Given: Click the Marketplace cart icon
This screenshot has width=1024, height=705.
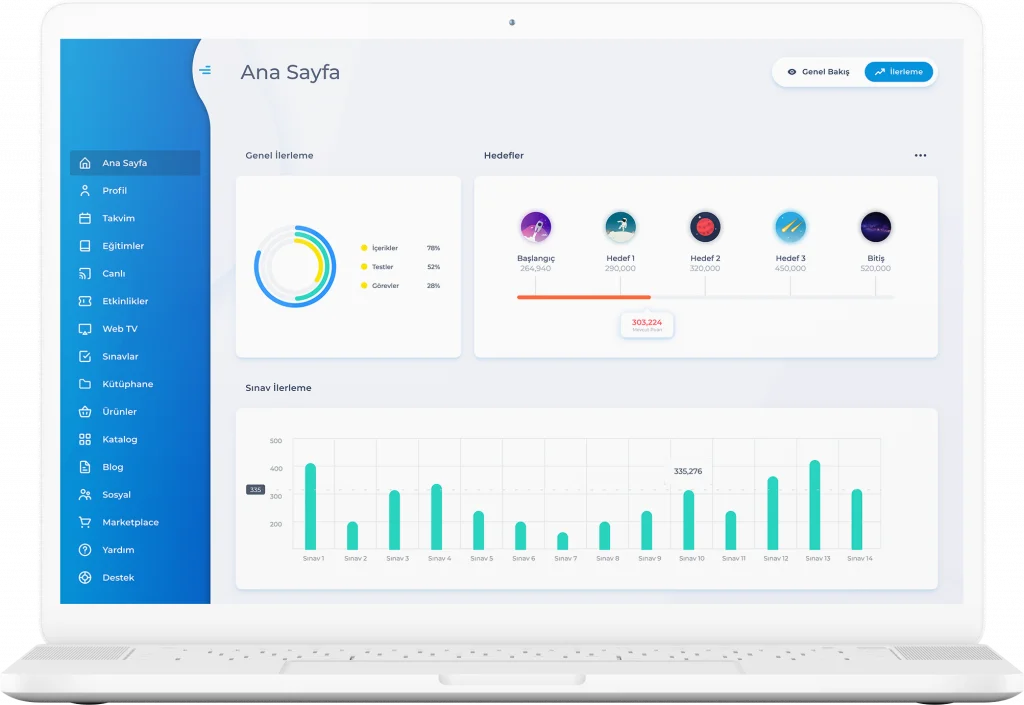Looking at the screenshot, I should 85,523.
